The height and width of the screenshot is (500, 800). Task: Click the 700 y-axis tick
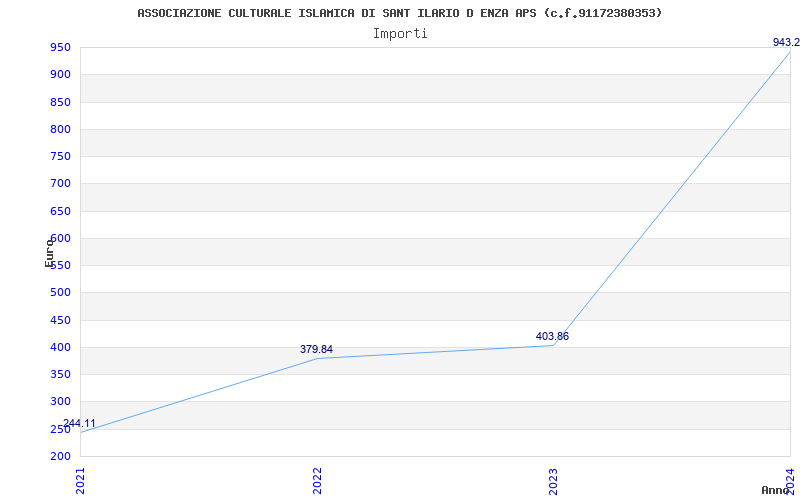point(60,184)
